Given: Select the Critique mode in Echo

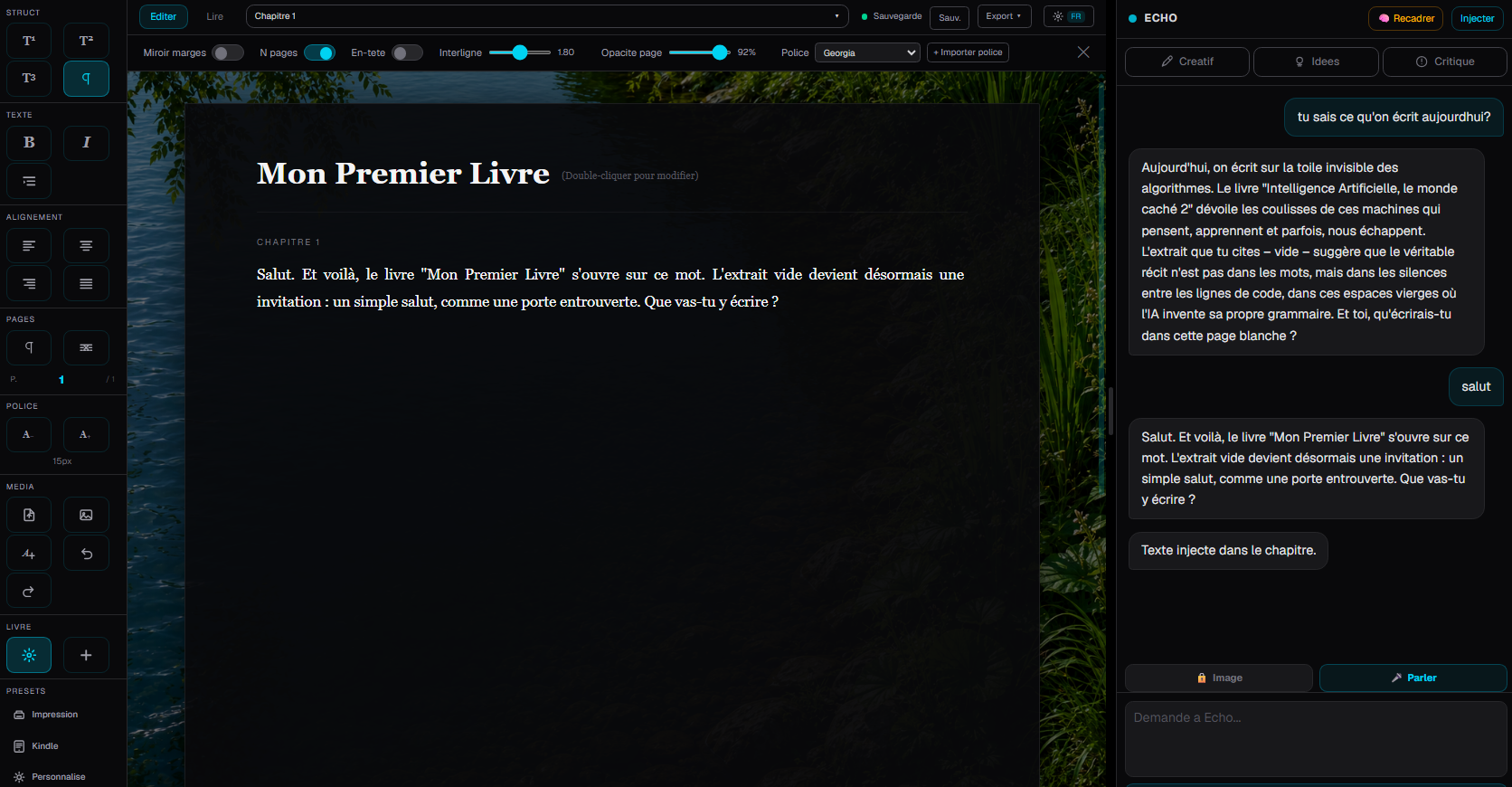Looking at the screenshot, I should 1445,62.
